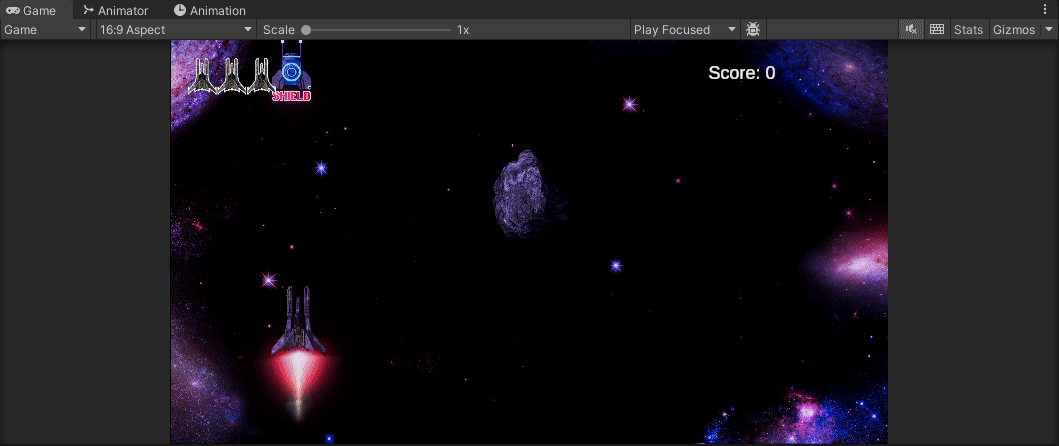Toggle the Stats overlay button
Viewport: 1059px width, 446px height.
click(x=968, y=30)
